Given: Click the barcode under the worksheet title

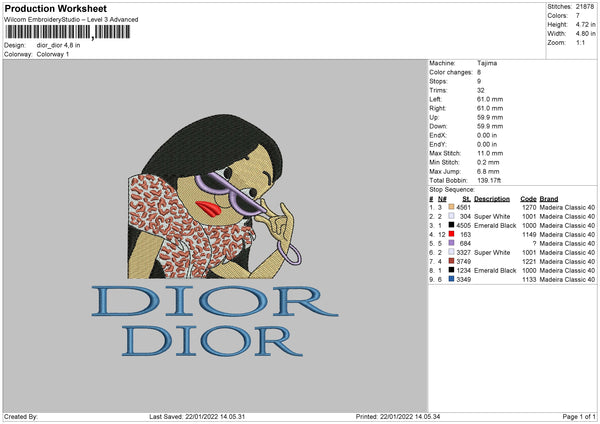Looking at the screenshot, I should (x=68, y=32).
